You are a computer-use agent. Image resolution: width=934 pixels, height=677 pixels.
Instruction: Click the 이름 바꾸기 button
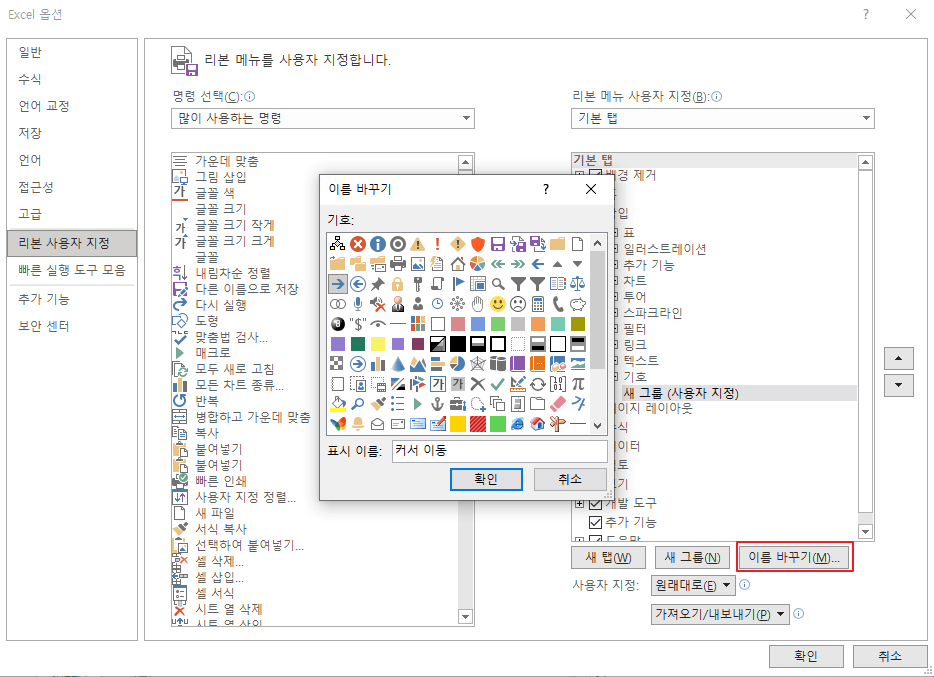point(794,557)
